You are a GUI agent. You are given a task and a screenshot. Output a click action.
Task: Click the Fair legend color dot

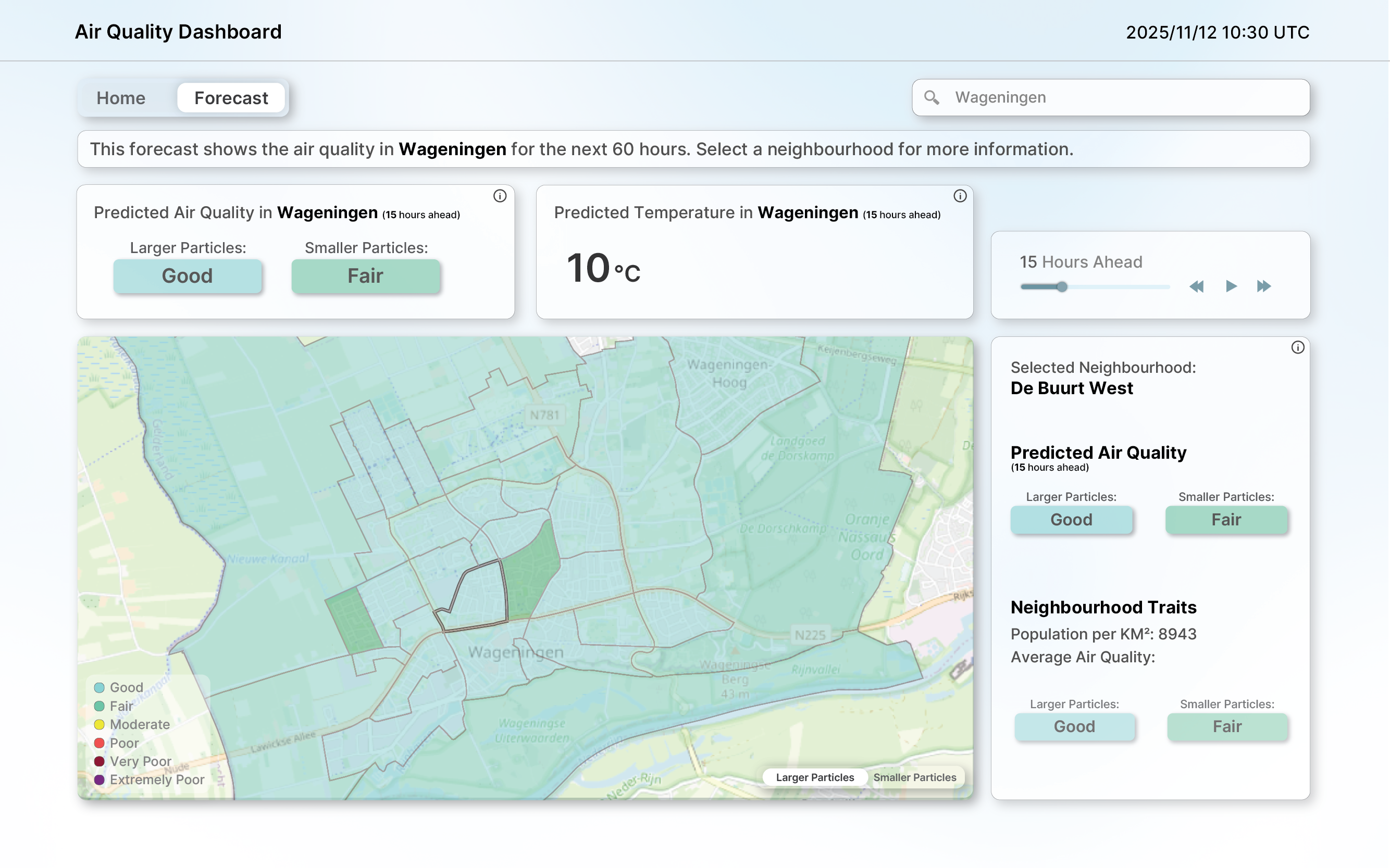100,706
